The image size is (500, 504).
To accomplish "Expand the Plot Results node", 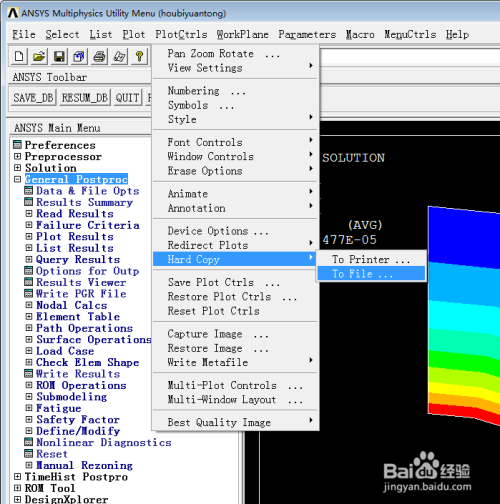I will coord(29,236).
